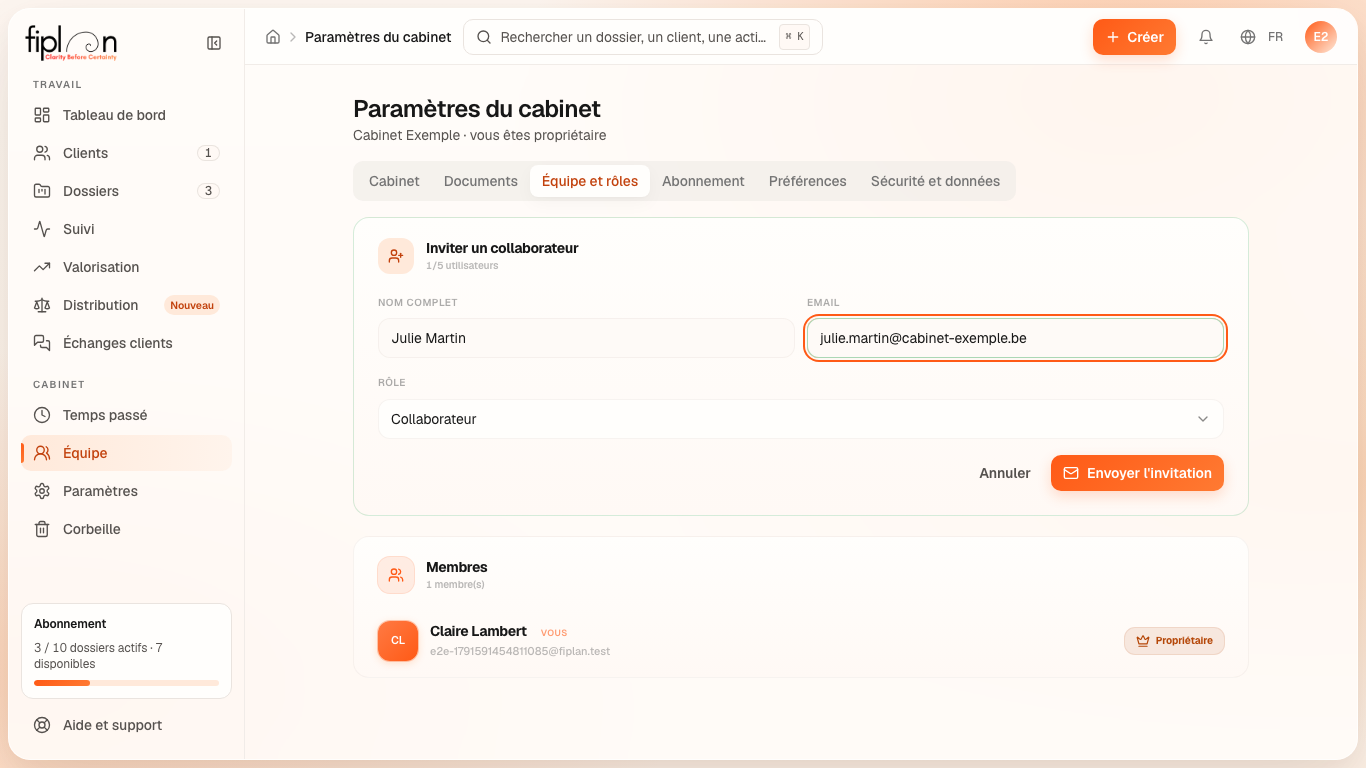
Task: Open notifications bell
Action: pos(1206,37)
